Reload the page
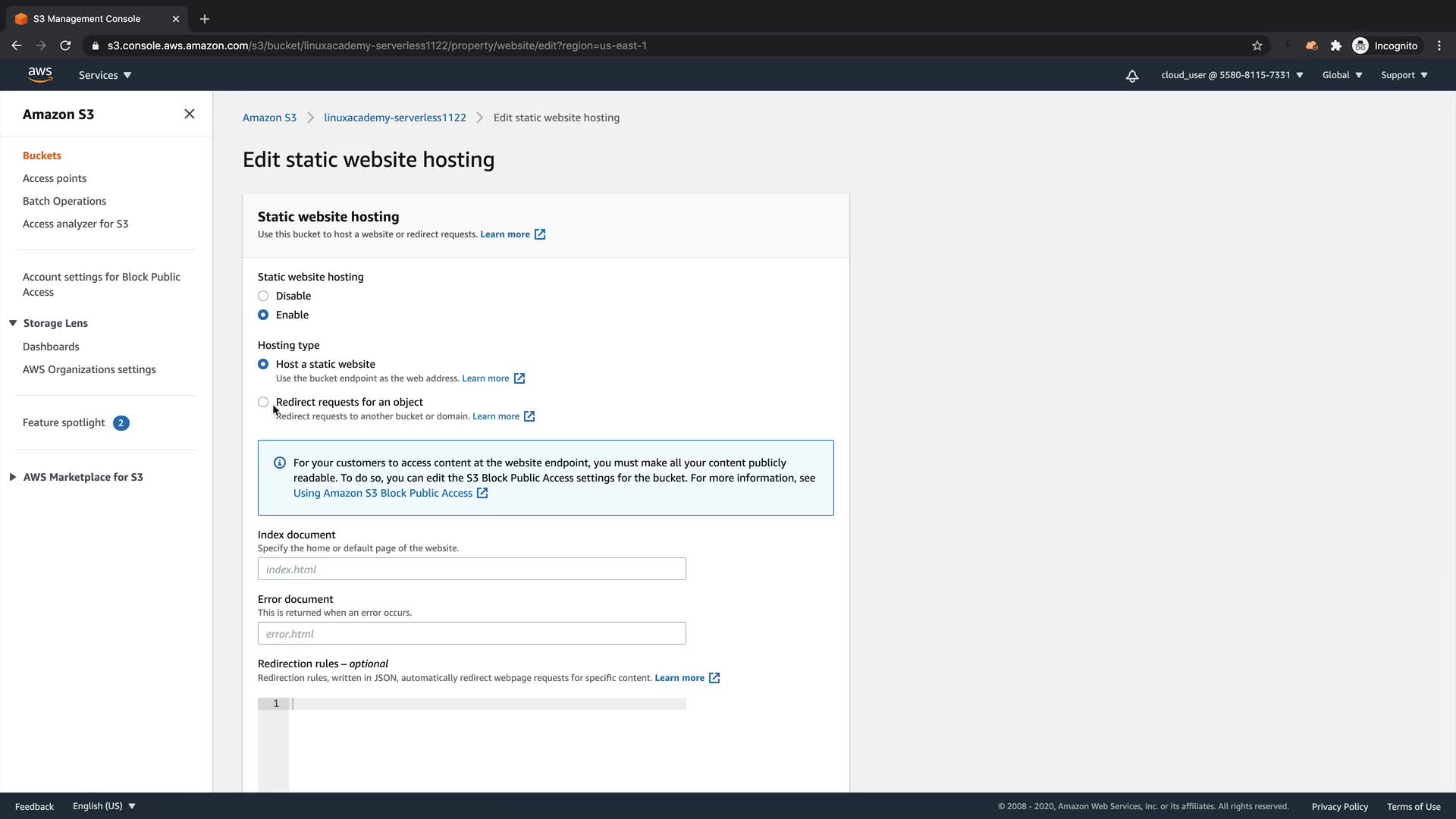The height and width of the screenshot is (819, 1456). 65,45
